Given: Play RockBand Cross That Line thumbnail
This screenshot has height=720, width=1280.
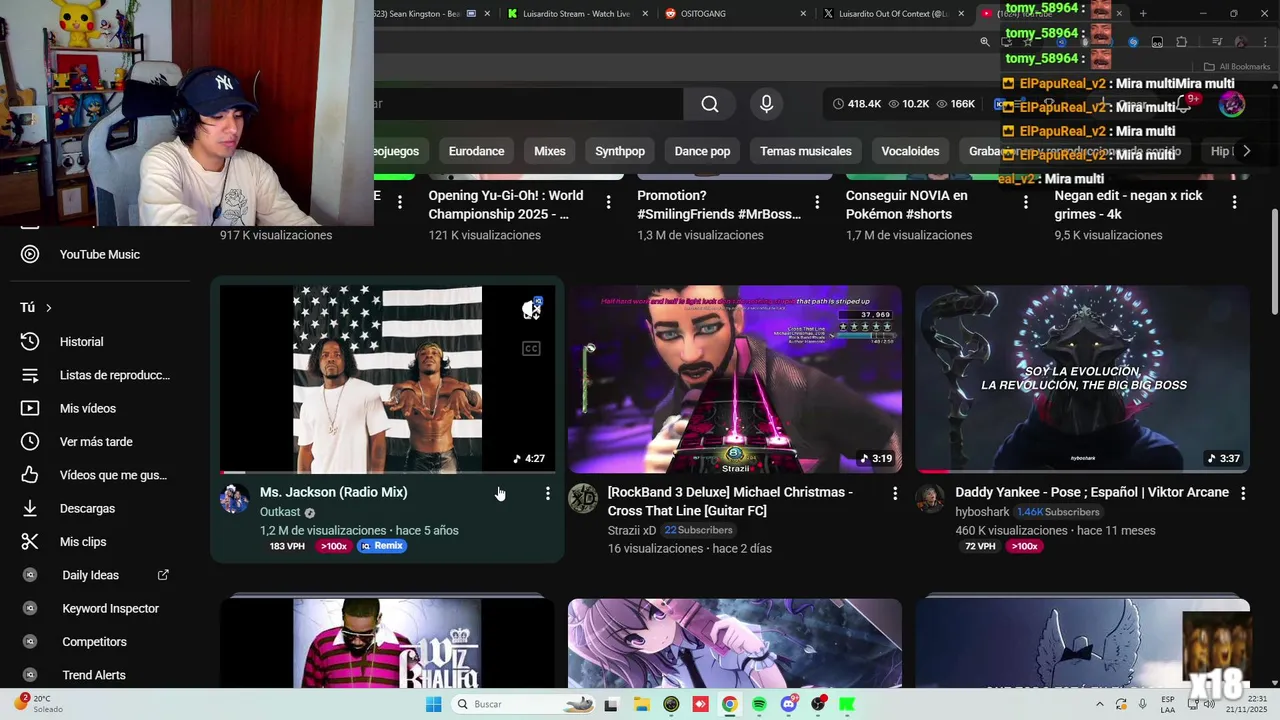Looking at the screenshot, I should 735,379.
